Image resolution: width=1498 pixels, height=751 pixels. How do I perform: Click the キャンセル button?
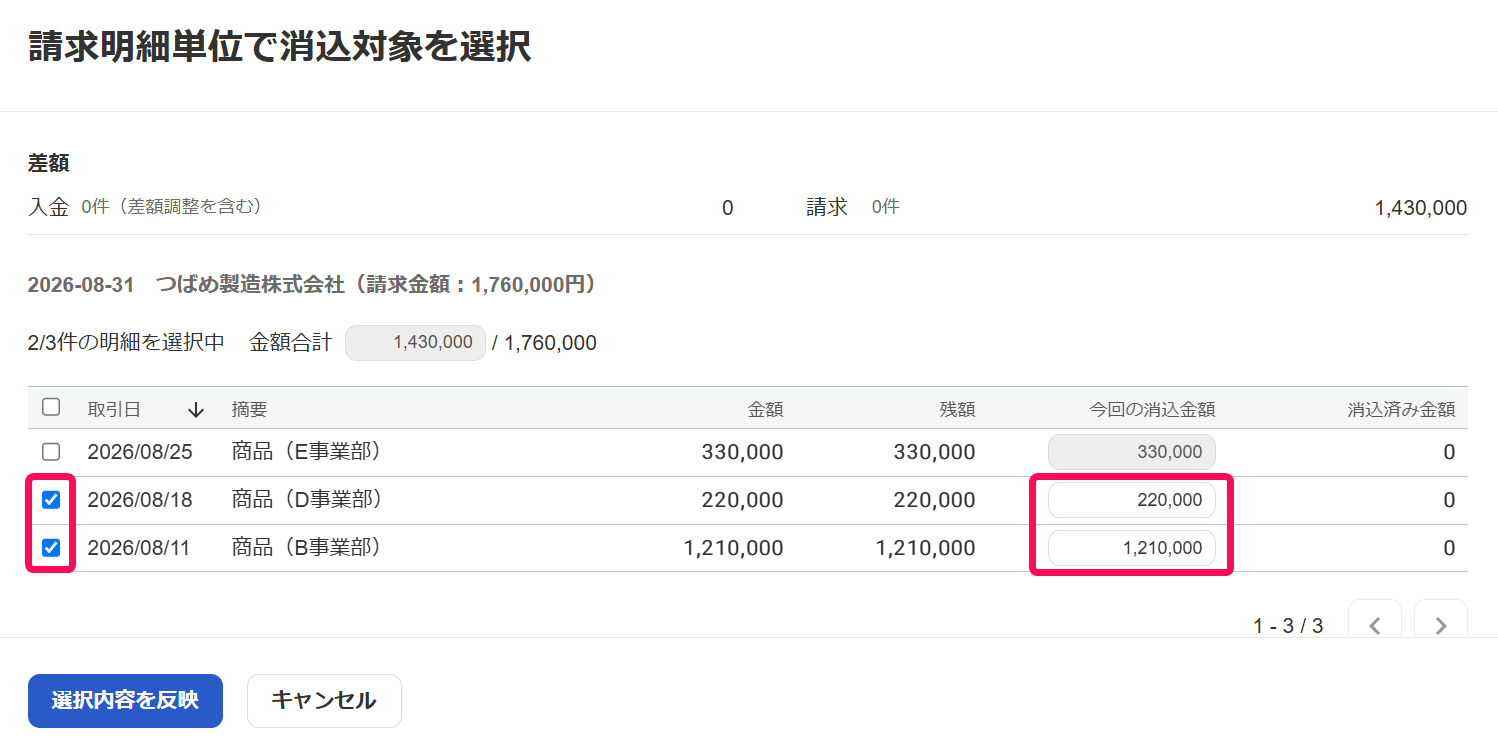(324, 701)
